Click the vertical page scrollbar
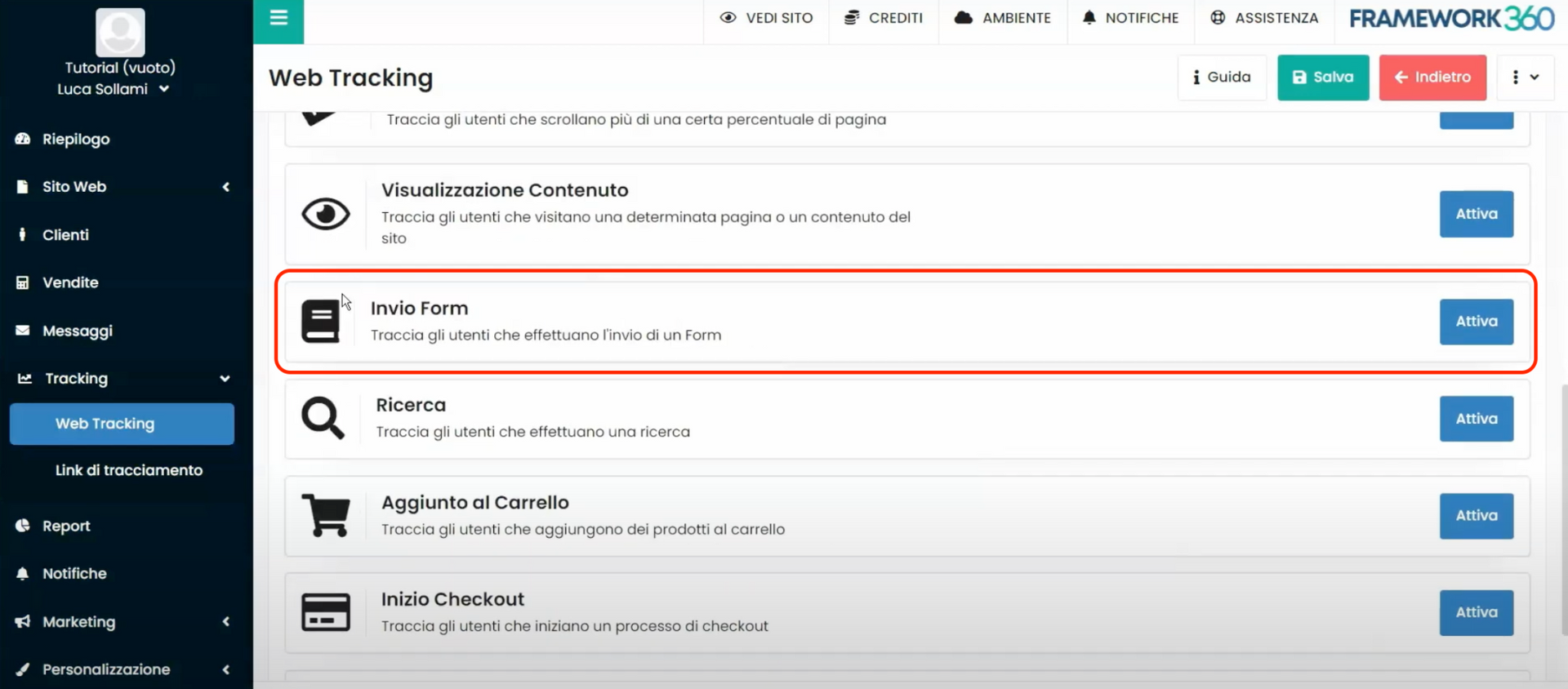Viewport: 1568px width, 689px height. click(1562, 506)
